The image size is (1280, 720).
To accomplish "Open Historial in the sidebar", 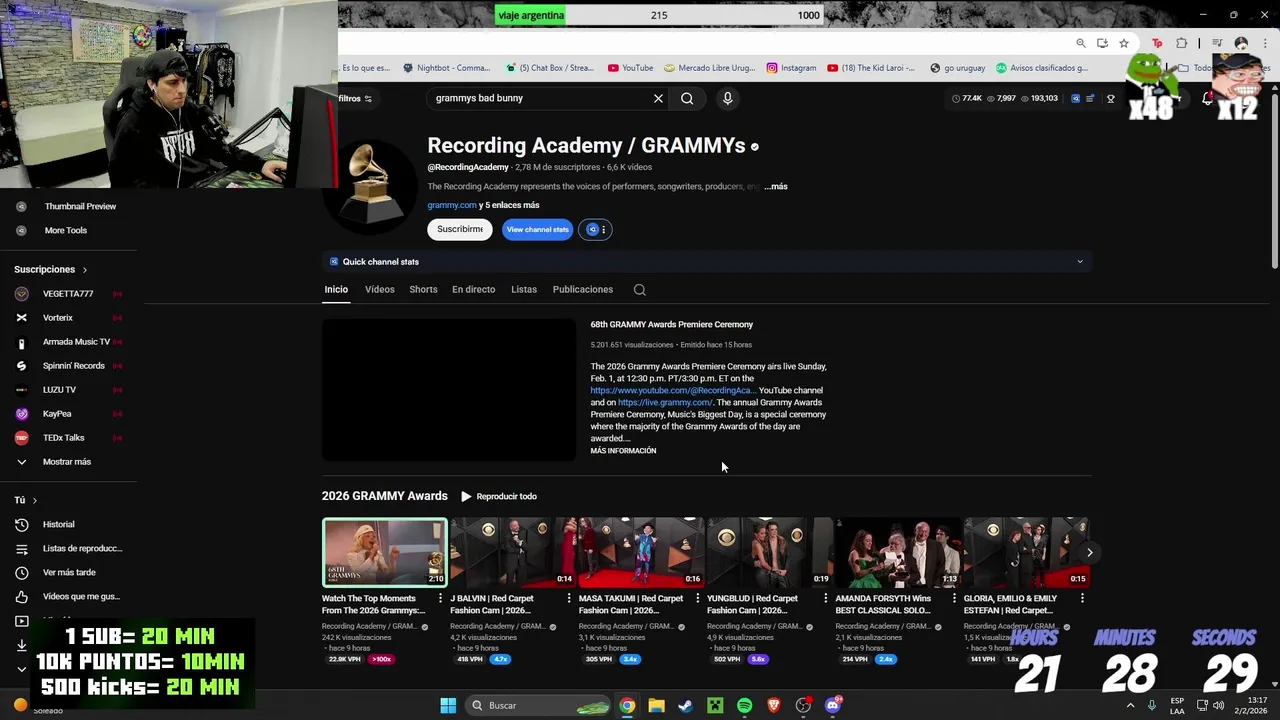I will [58, 524].
